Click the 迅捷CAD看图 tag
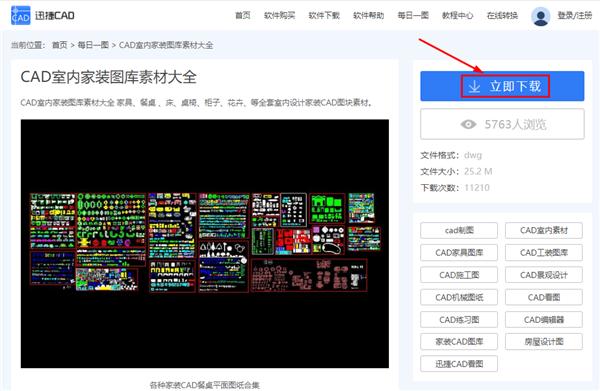This screenshot has width=600, height=391. click(459, 364)
